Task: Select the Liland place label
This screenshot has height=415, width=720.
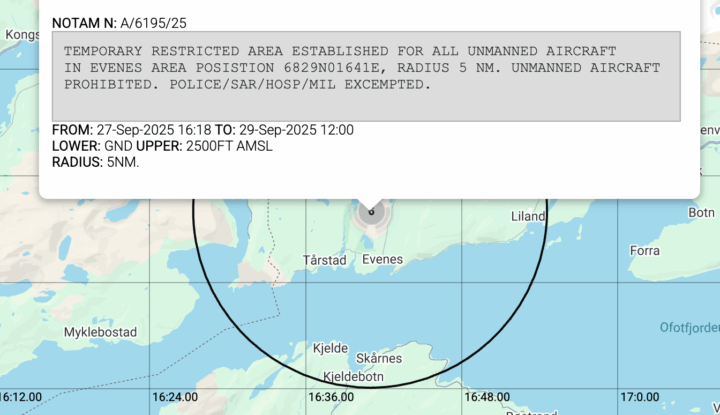Action: 527,216
